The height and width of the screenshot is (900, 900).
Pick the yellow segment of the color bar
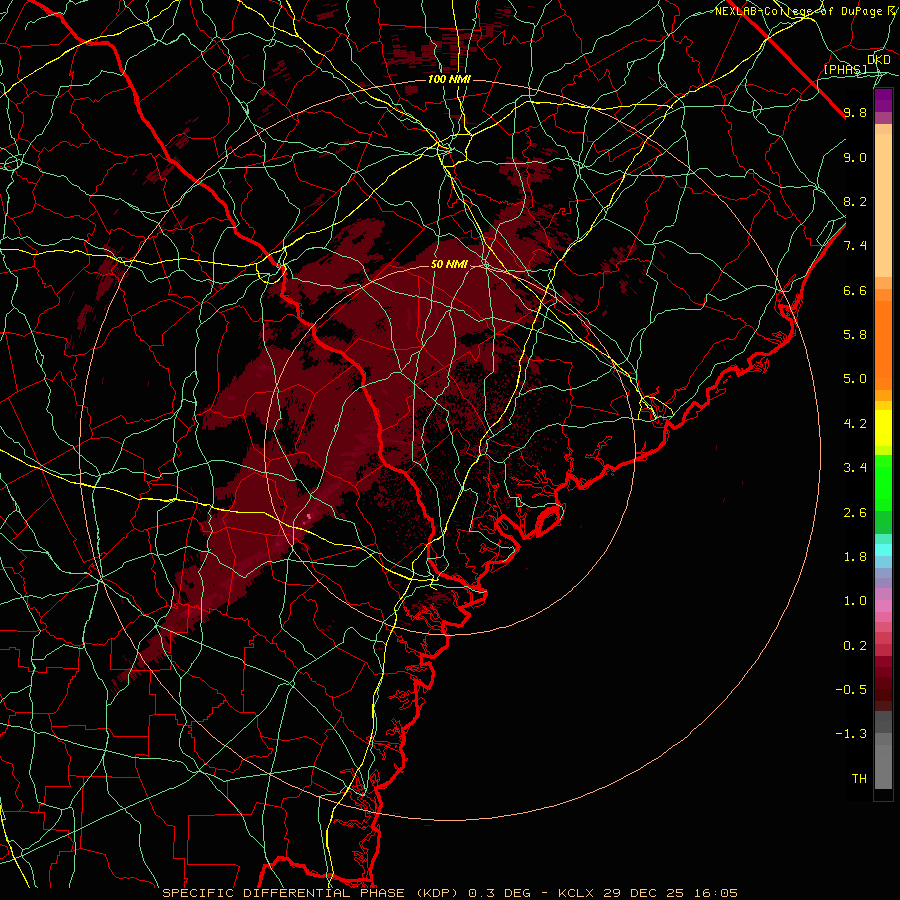[x=883, y=428]
